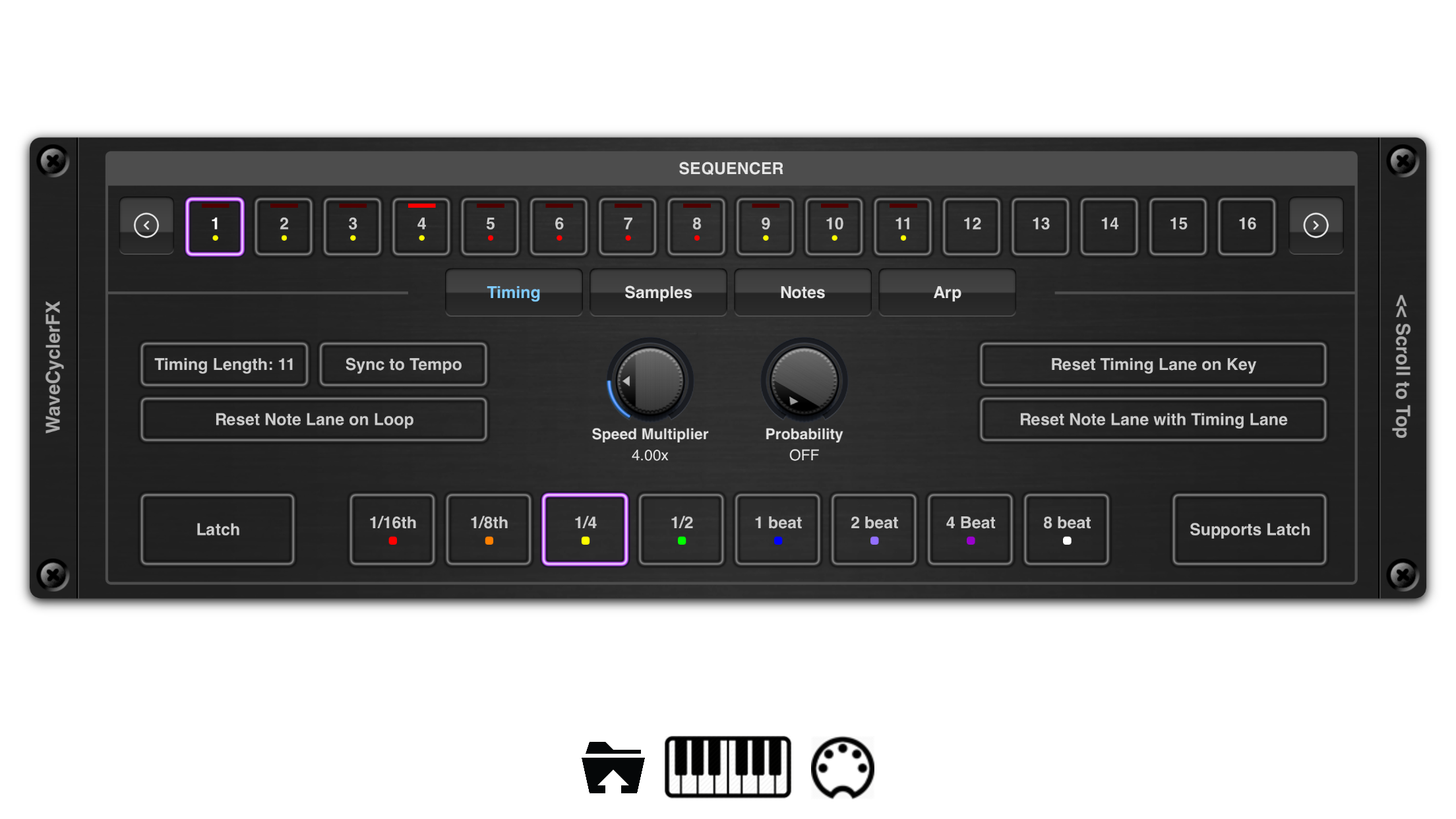The width and height of the screenshot is (1456, 819).
Task: Toggle Sync to Tempo
Action: coord(403,365)
